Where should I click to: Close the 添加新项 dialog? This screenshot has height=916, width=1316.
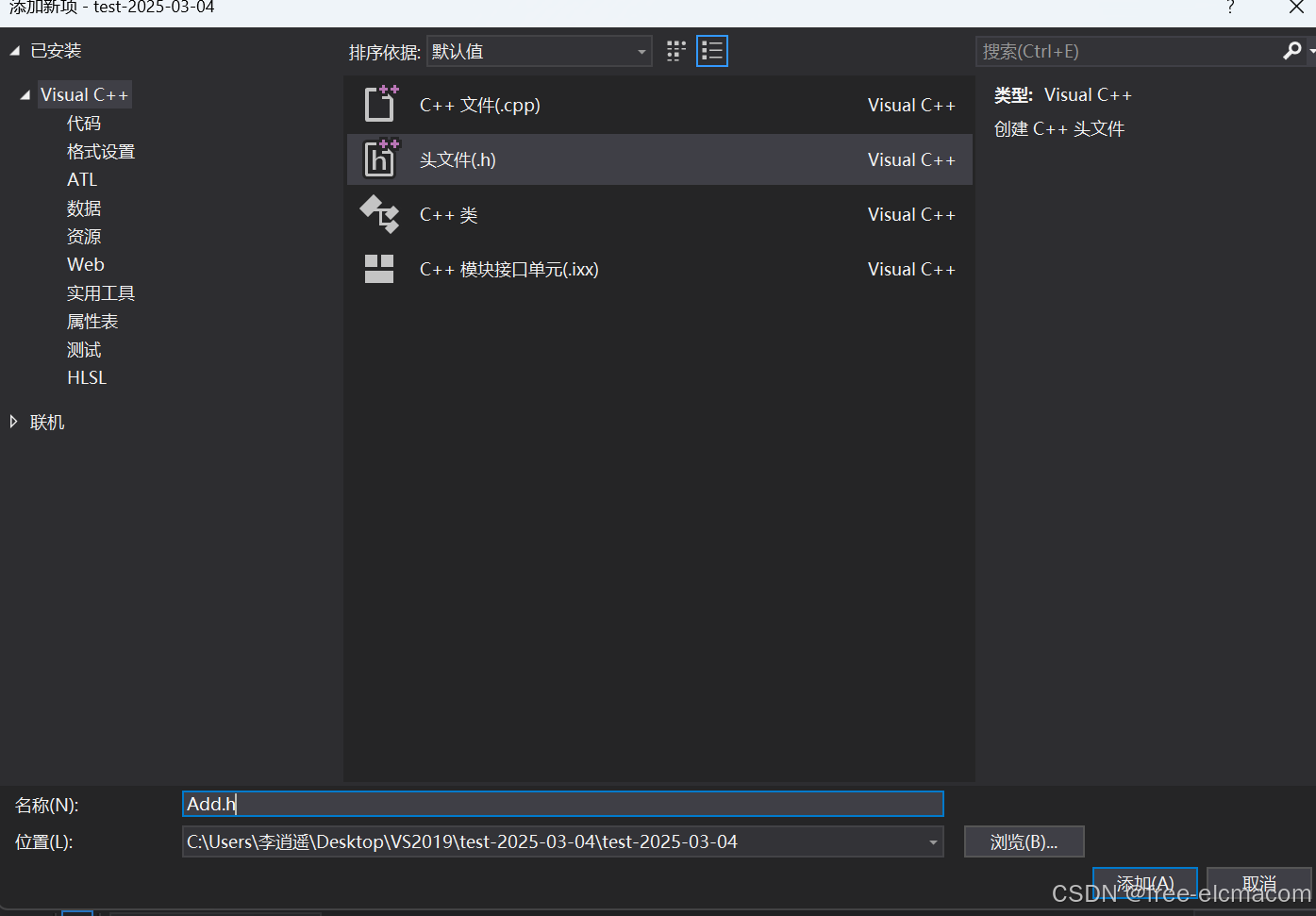point(1296,8)
